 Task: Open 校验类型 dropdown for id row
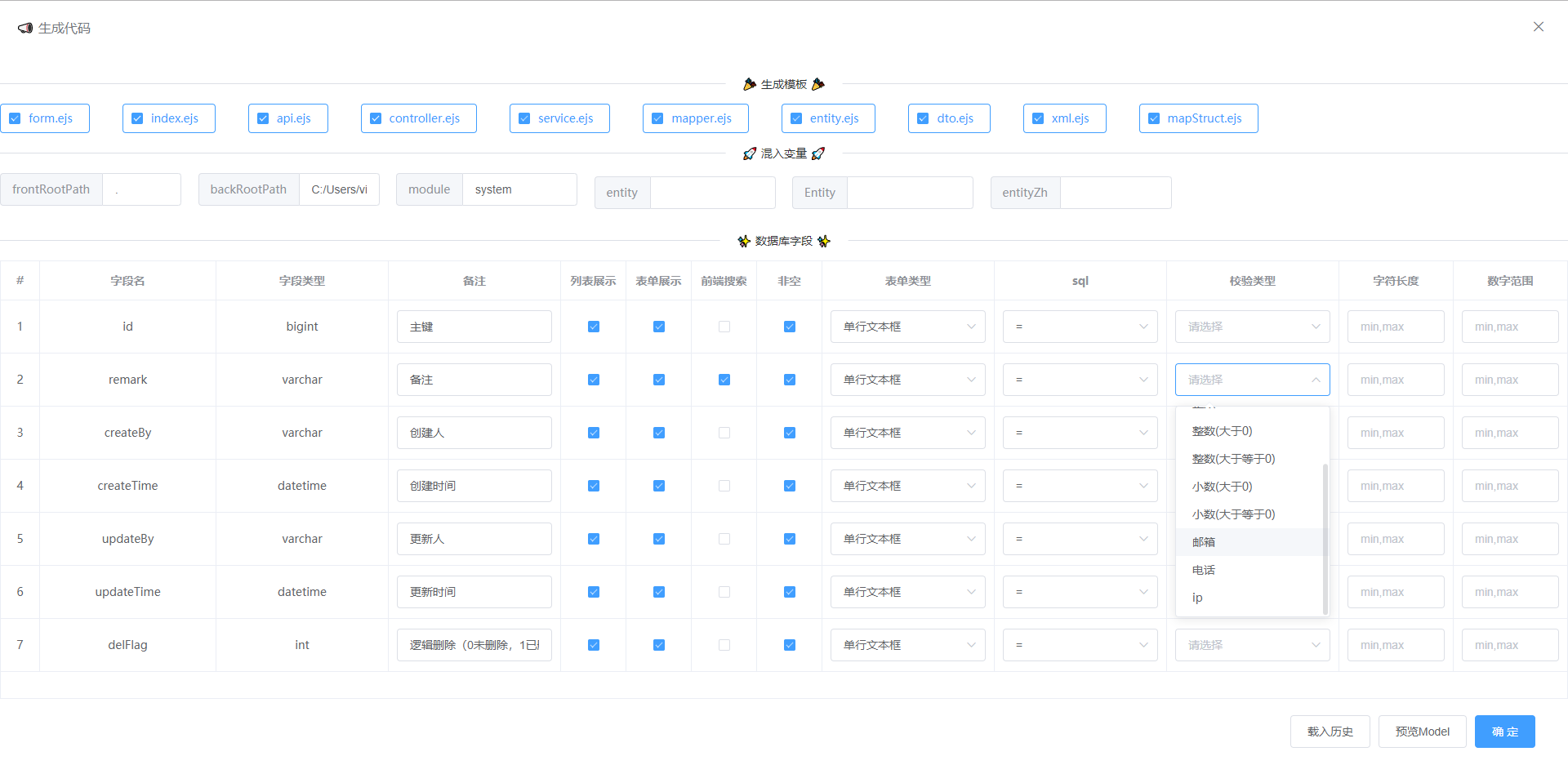(1253, 327)
